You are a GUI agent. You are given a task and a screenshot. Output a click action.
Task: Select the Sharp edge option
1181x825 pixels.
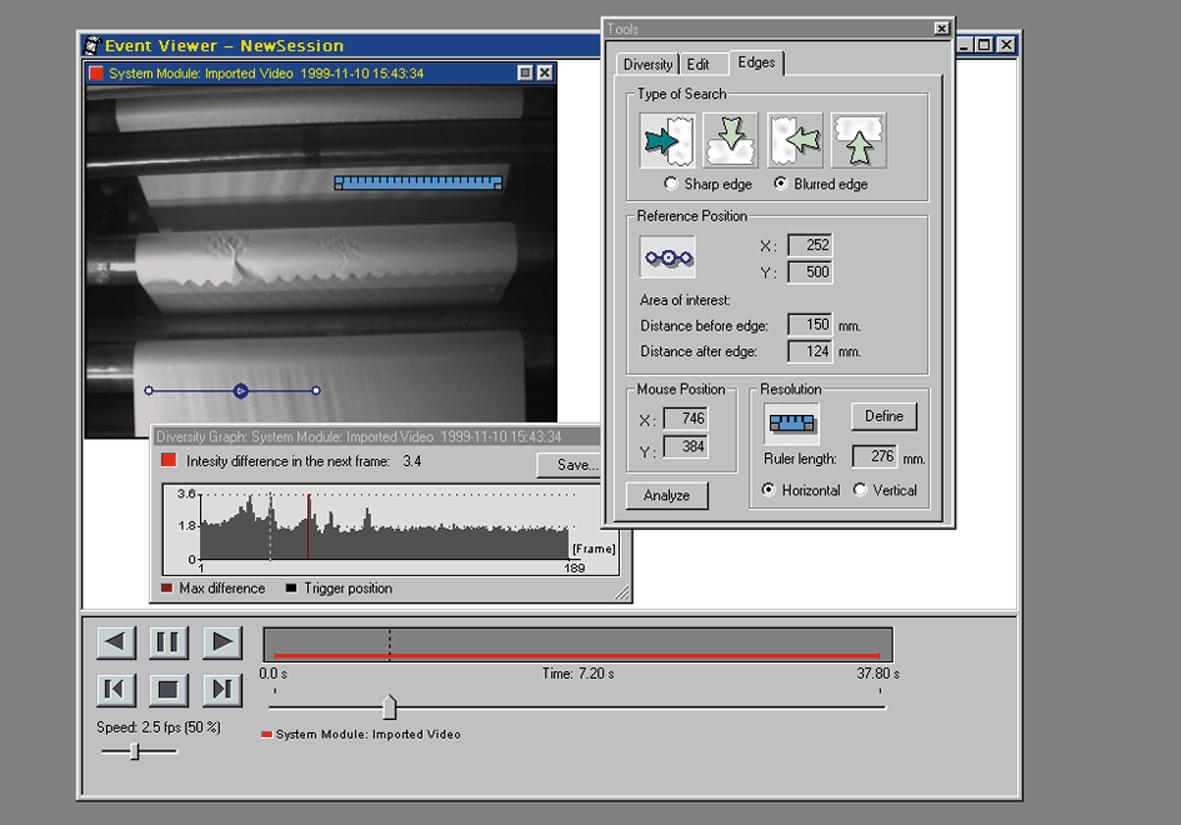pyautogui.click(x=672, y=184)
